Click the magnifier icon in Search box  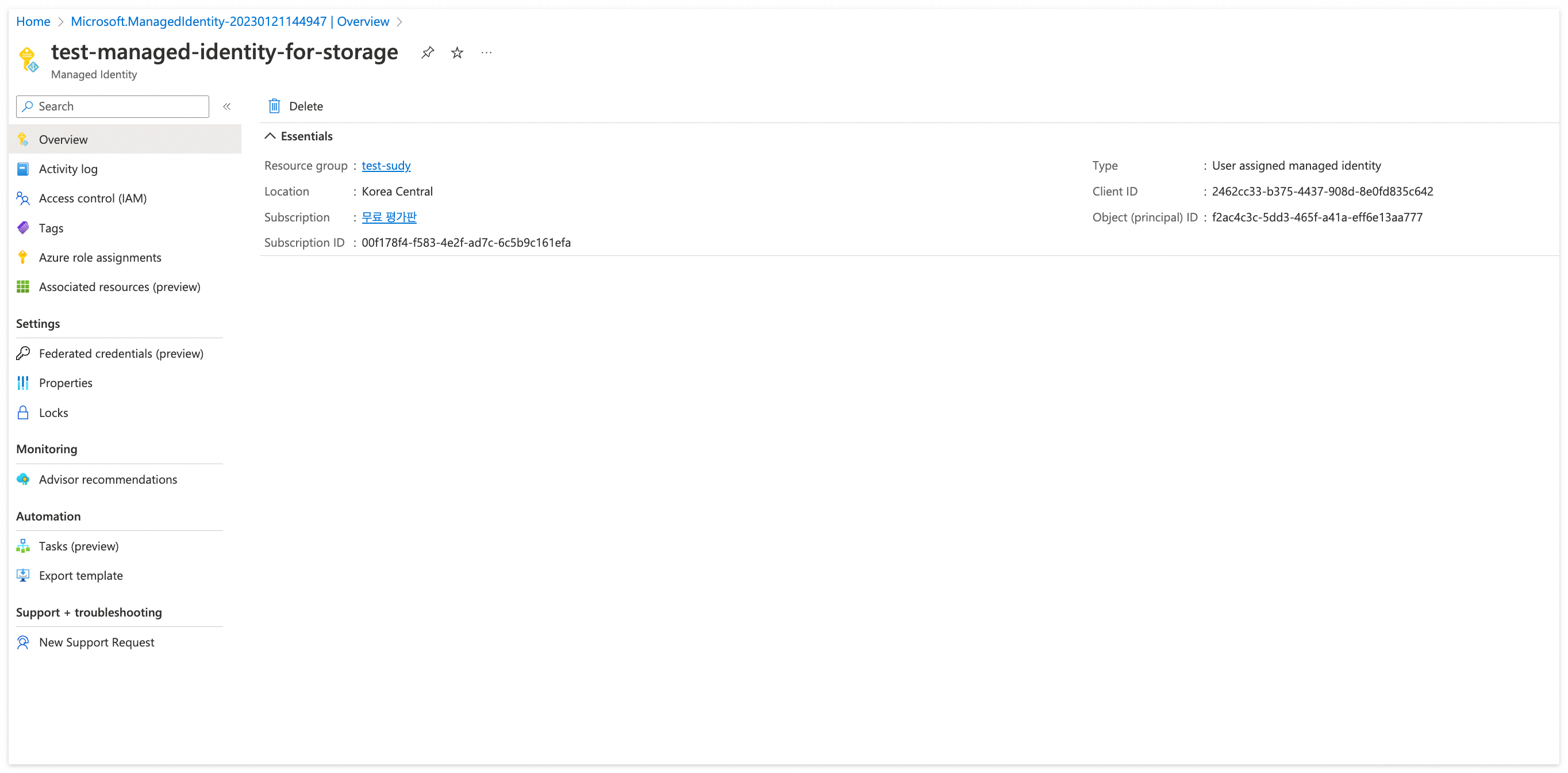pos(28,106)
